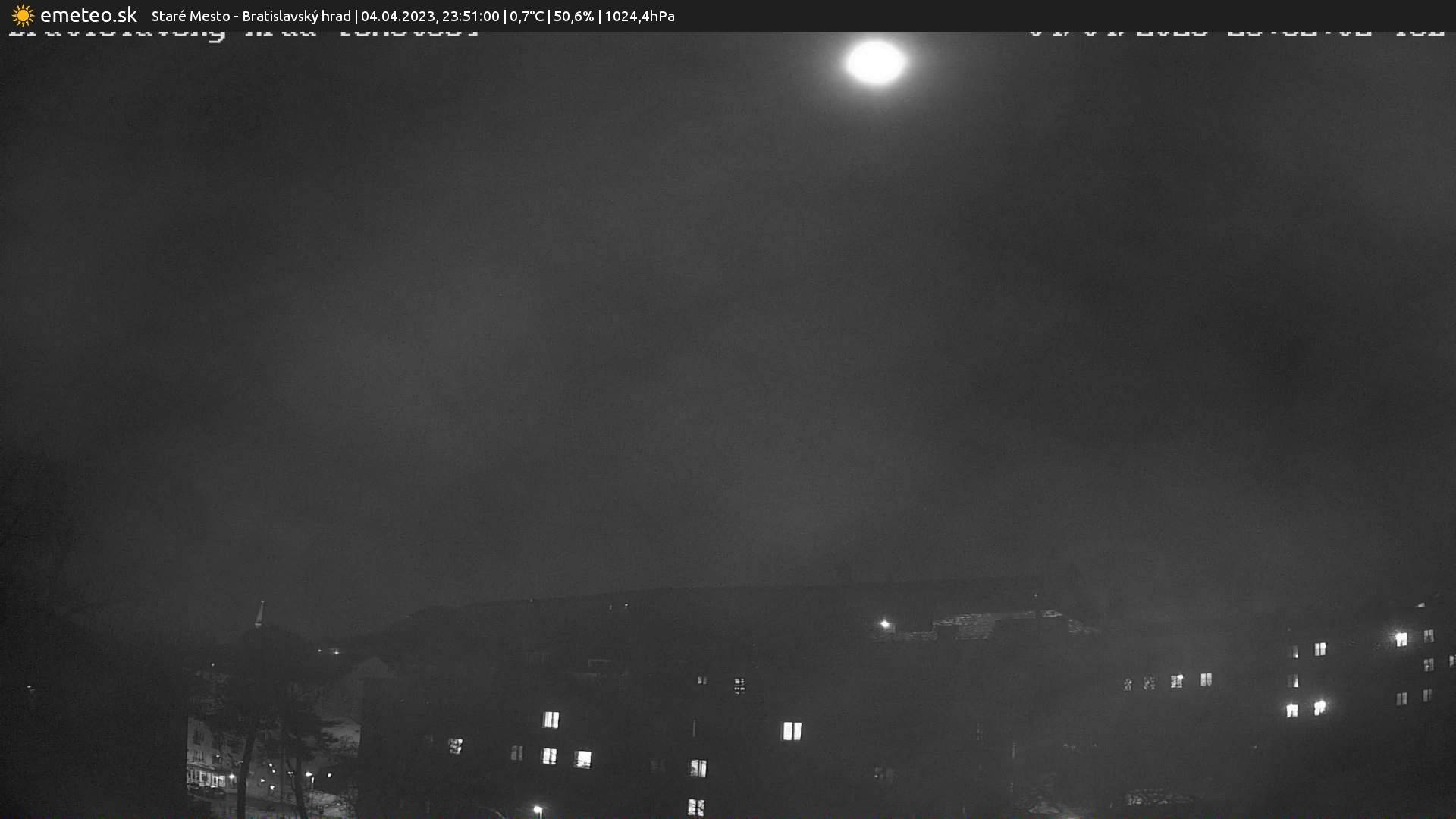This screenshot has height=819, width=1456.
Task: Click the camera name overlay text top-left
Action: point(243,33)
